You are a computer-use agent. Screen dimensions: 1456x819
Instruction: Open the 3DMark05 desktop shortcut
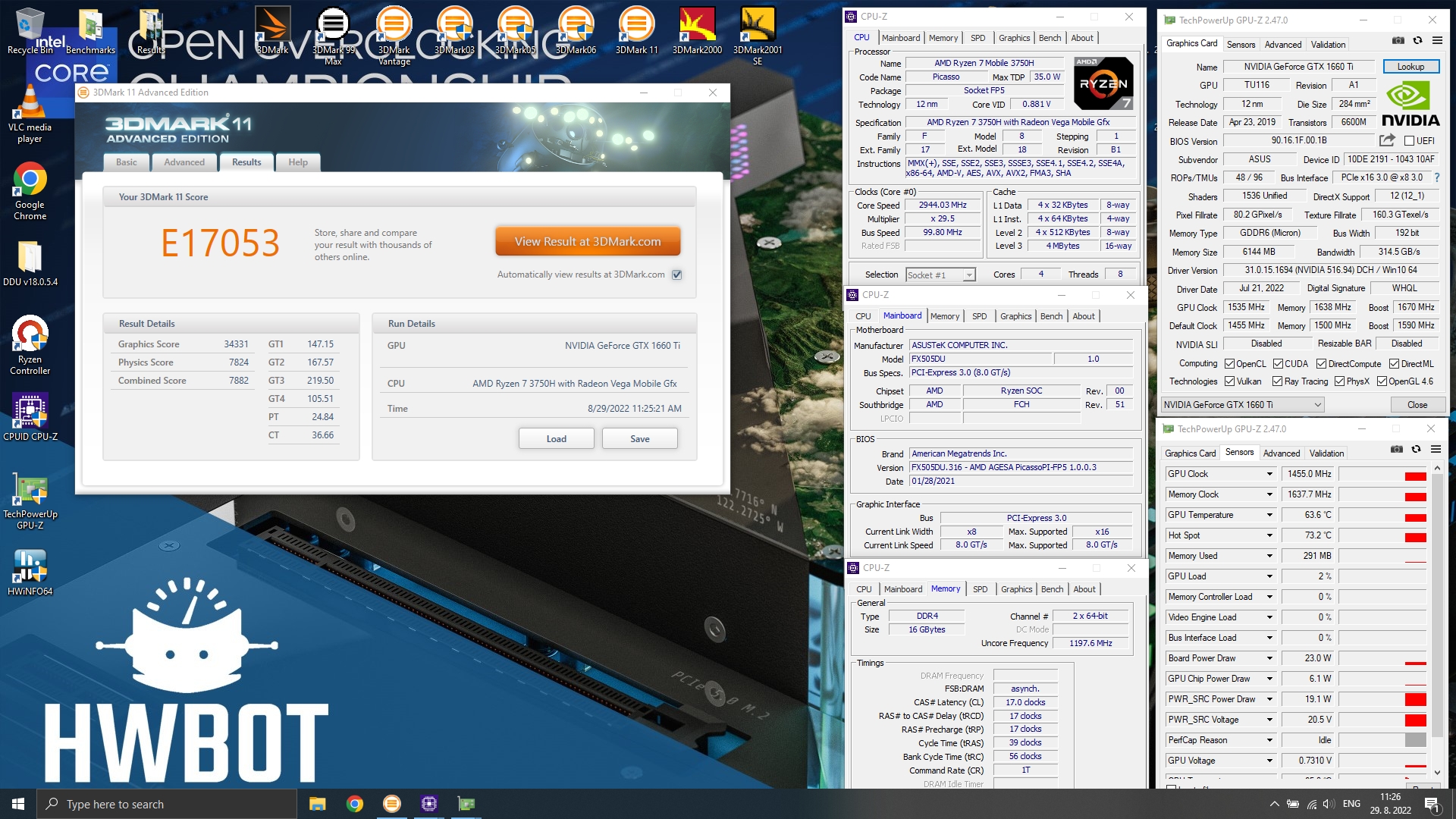pos(515,30)
